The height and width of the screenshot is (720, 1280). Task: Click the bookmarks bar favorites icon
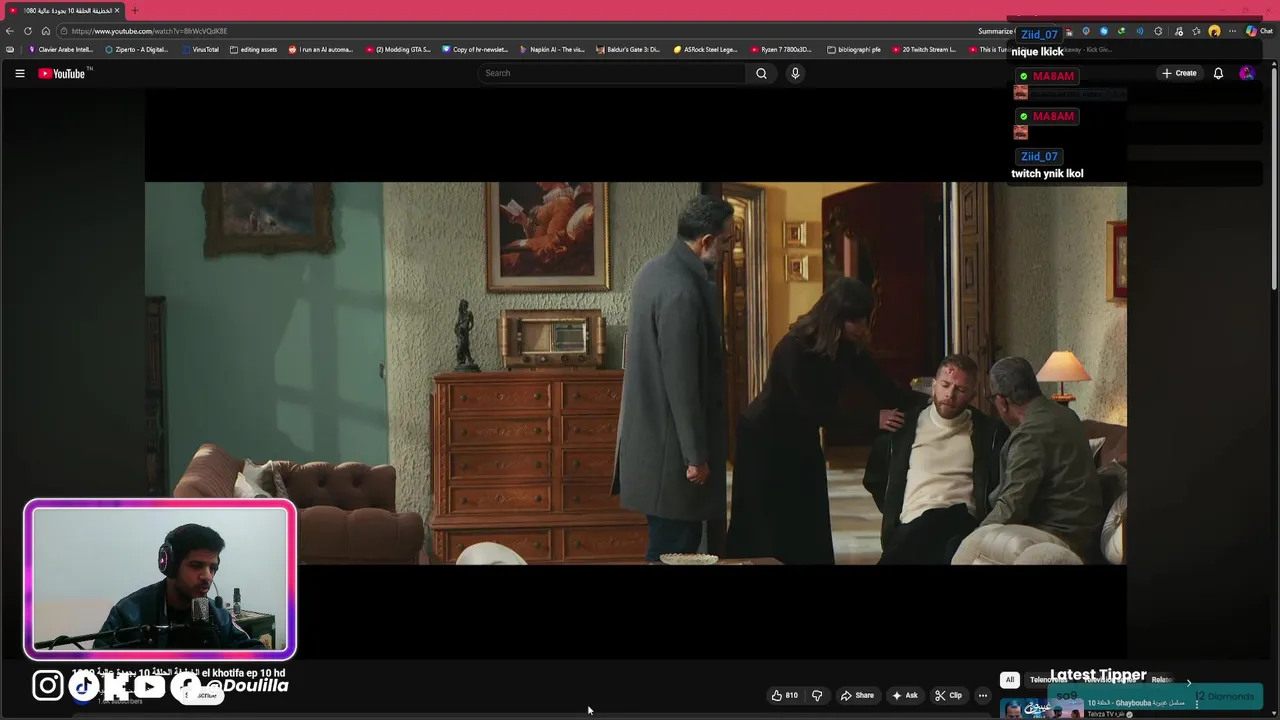click(x=10, y=49)
